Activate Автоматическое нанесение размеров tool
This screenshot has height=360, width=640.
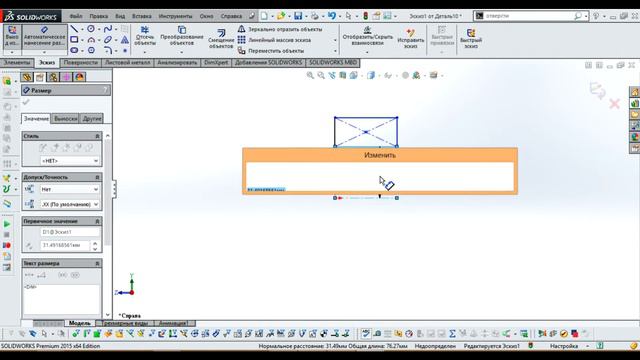coord(44,37)
